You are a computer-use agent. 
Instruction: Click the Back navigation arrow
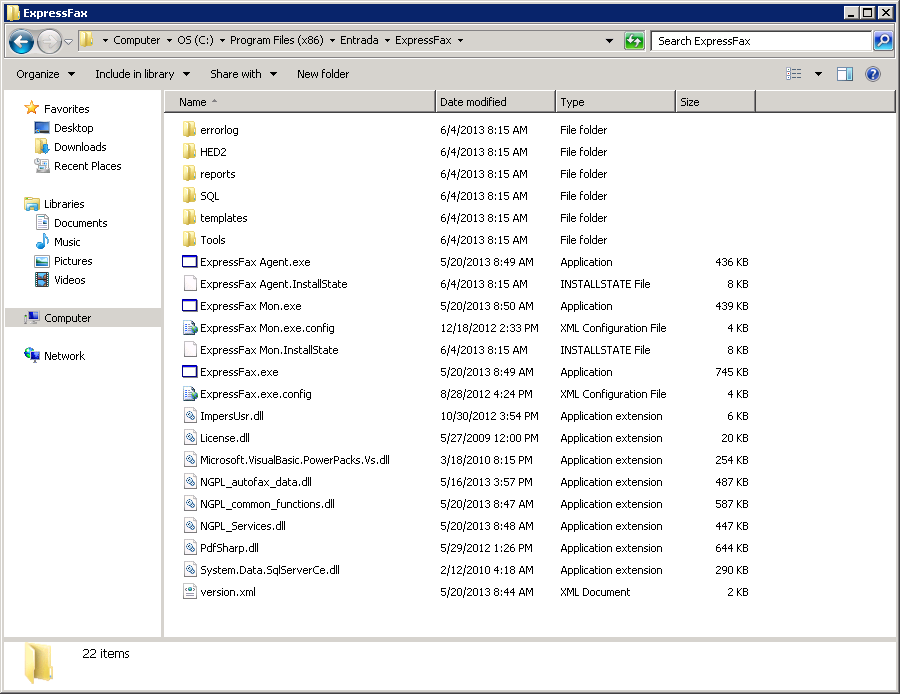pos(22,41)
